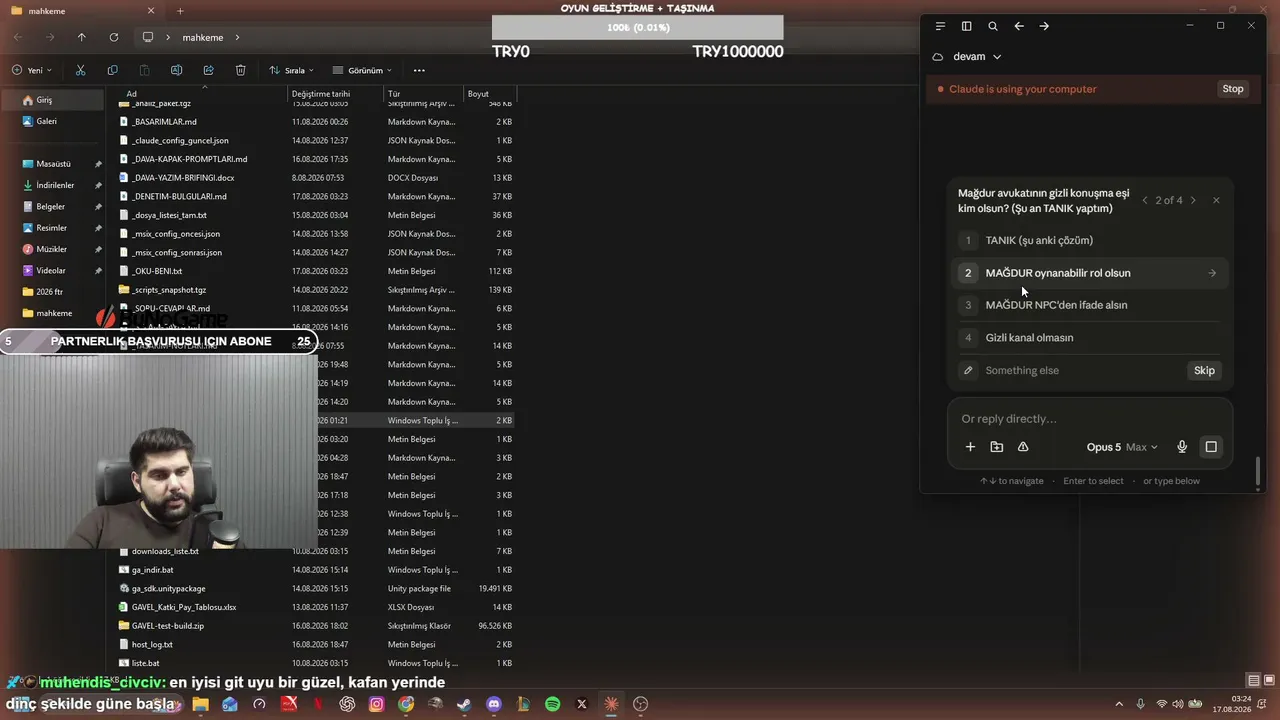Sort files by Tür column
Screen dimensions: 1280x720
pos(424,94)
